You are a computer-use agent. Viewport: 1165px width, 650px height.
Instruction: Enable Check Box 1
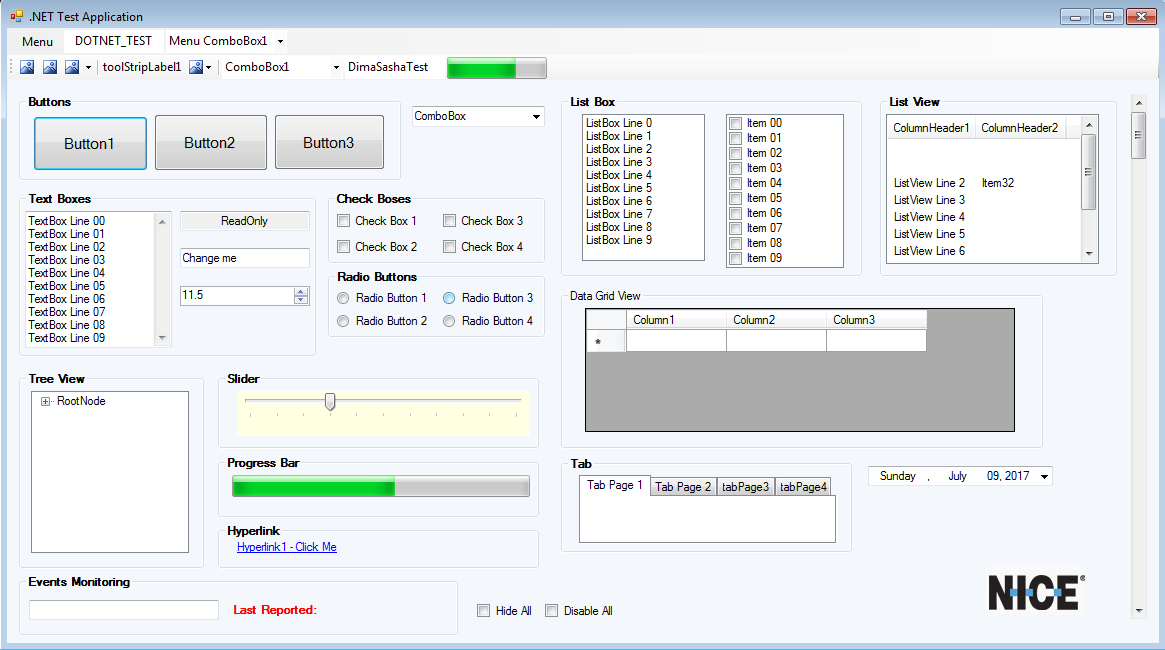click(x=344, y=221)
